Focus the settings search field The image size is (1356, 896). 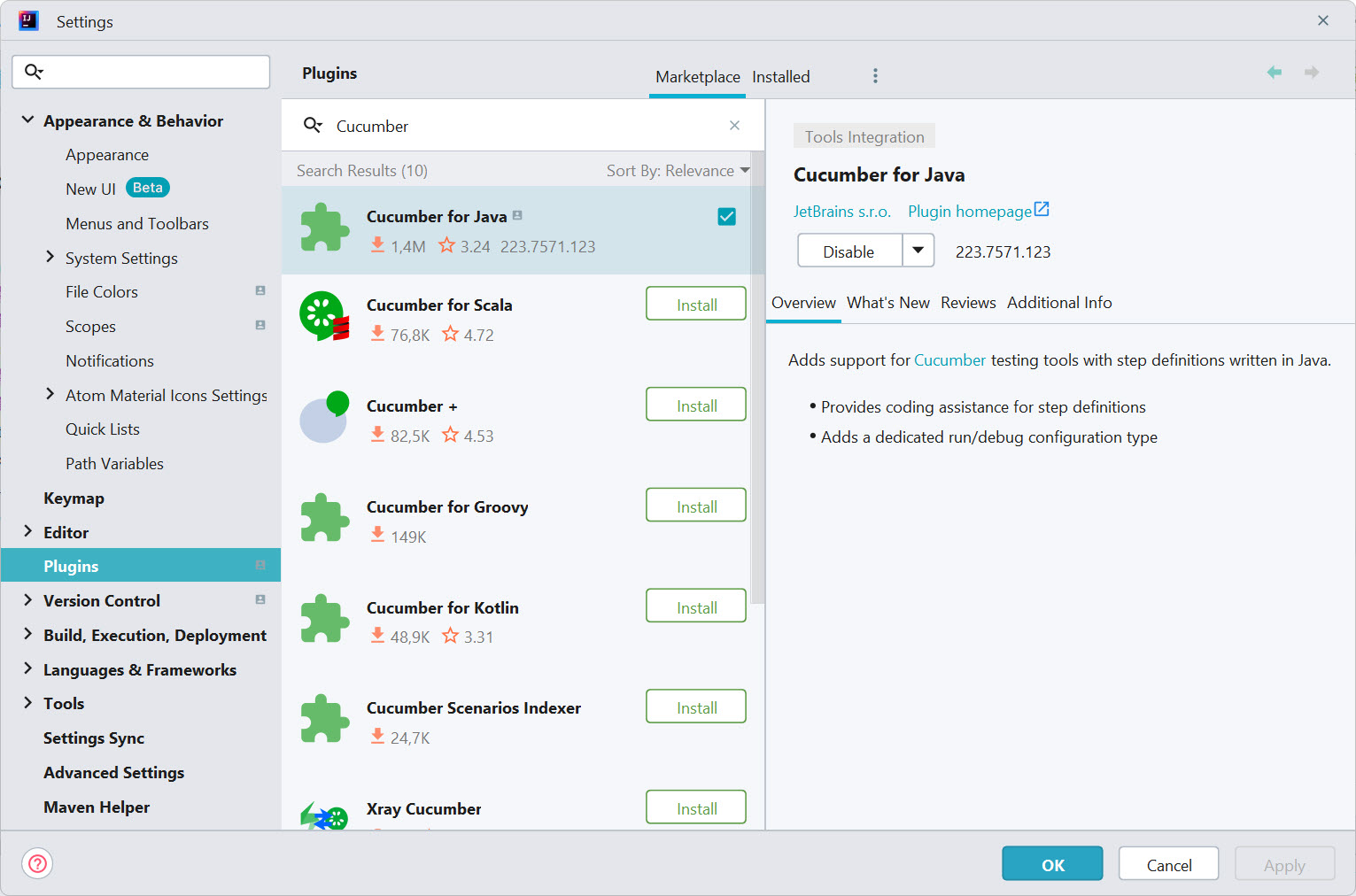[x=141, y=72]
